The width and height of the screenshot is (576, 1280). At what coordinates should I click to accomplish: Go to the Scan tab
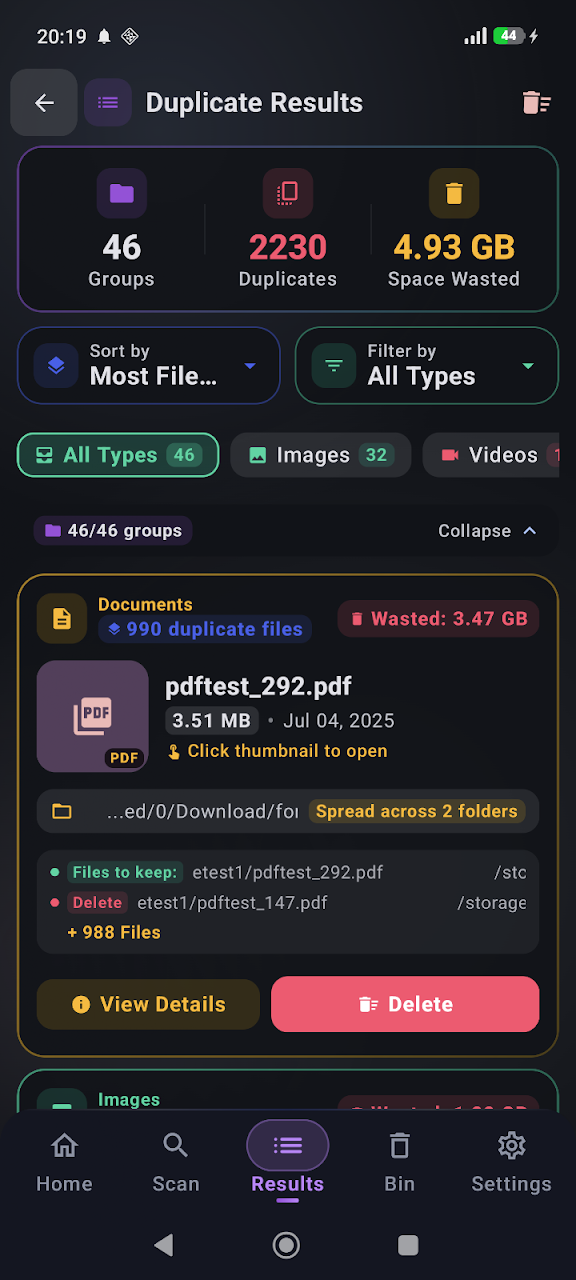176,1163
